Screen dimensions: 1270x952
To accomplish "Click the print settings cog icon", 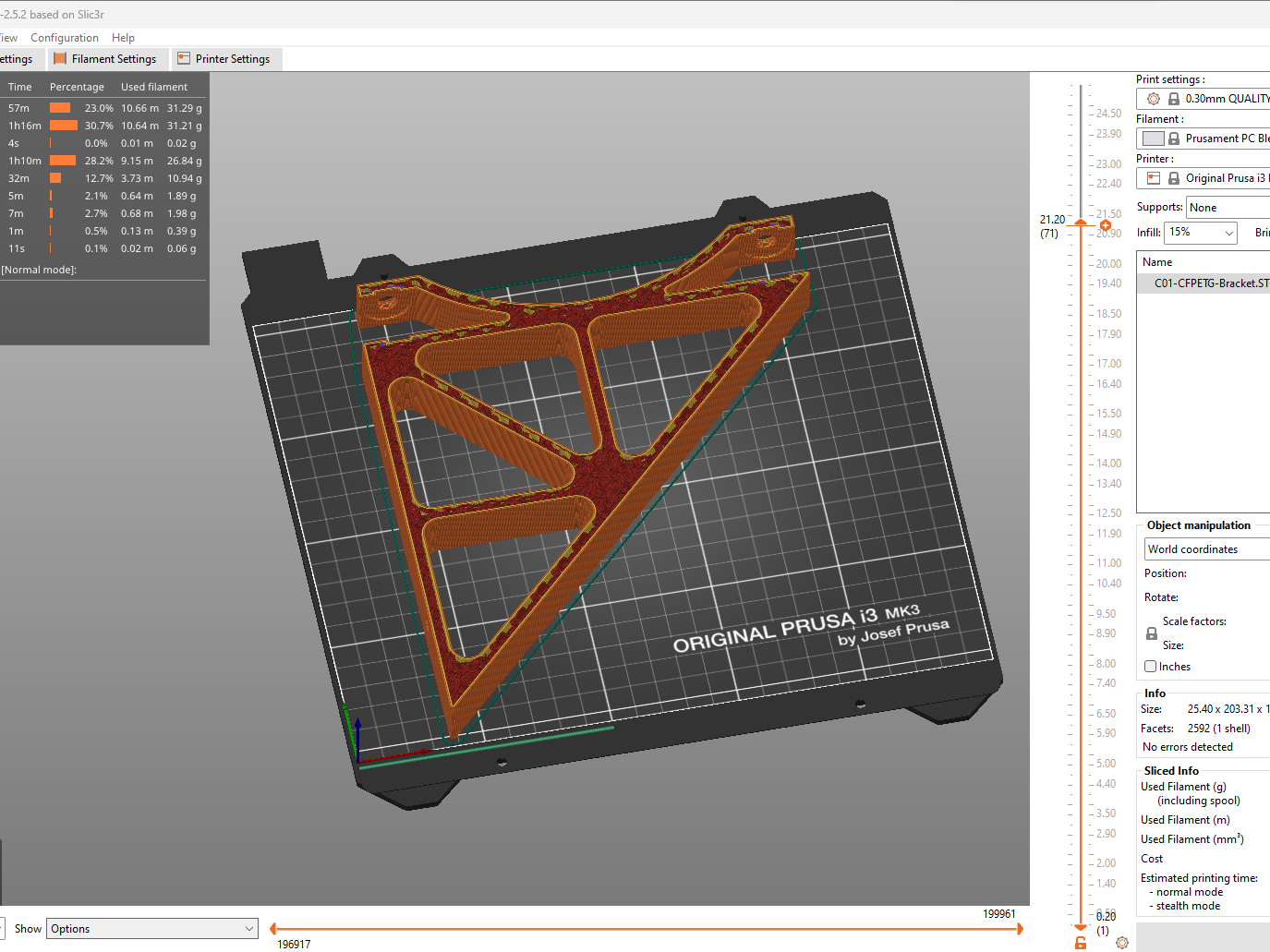I will (1154, 99).
